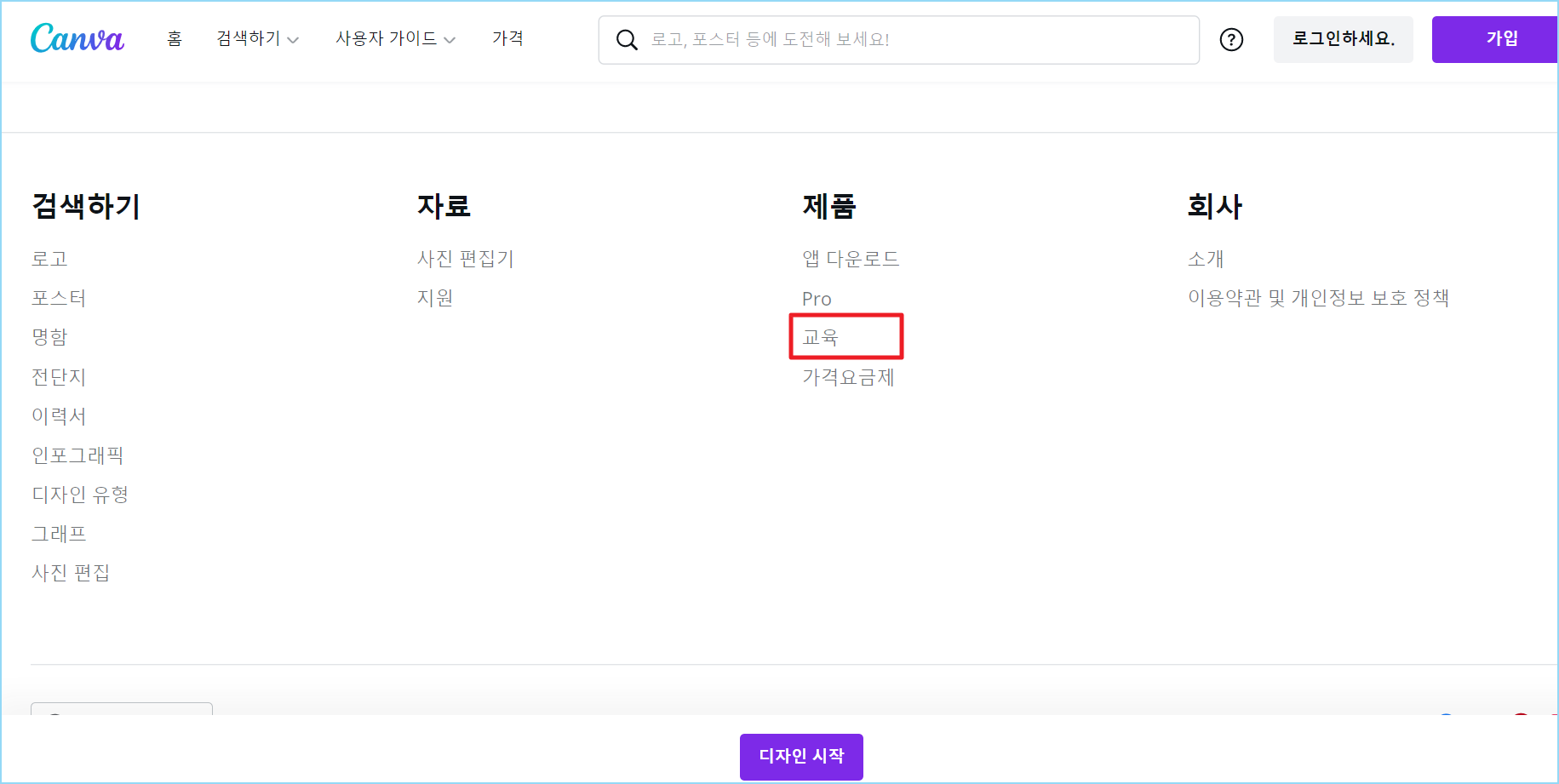The height and width of the screenshot is (784, 1559).
Task: Expand the 검색하기 dropdown menu
Action: pyautogui.click(x=257, y=38)
